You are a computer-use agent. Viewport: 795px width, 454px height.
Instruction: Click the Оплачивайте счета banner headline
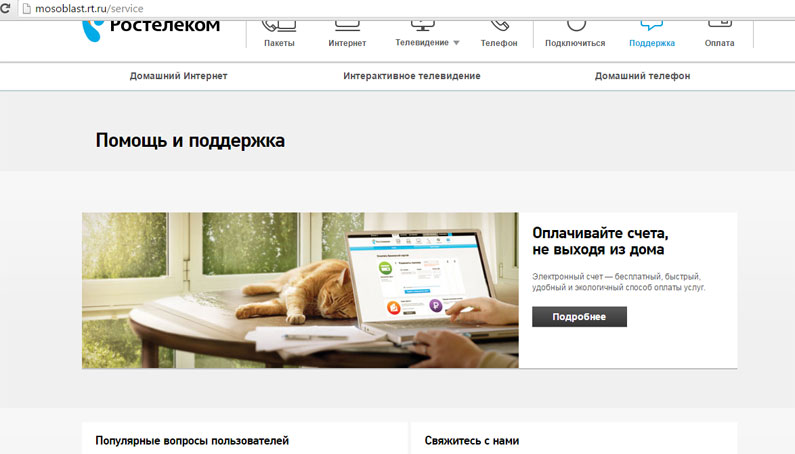pos(599,241)
